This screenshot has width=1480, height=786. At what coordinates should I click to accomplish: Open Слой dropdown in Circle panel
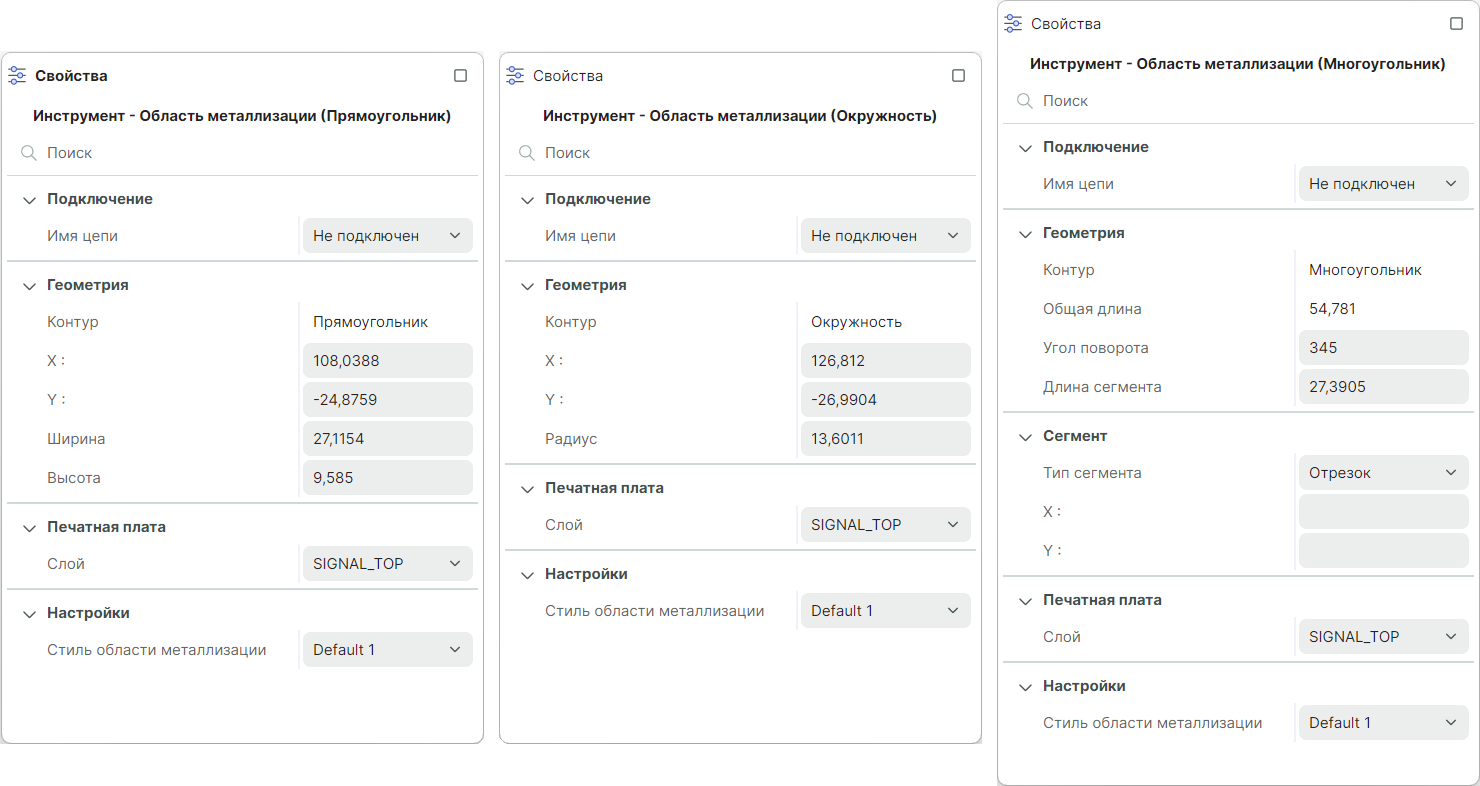pos(885,525)
